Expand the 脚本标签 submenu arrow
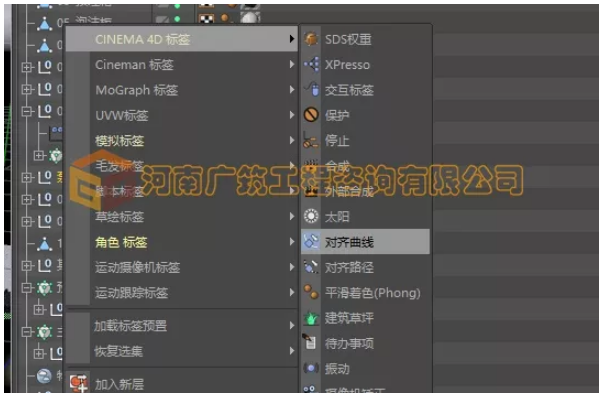 292,191
